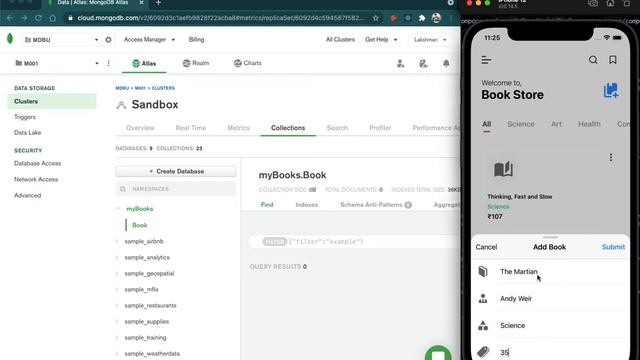Select Health category in Book Store app

589,124
